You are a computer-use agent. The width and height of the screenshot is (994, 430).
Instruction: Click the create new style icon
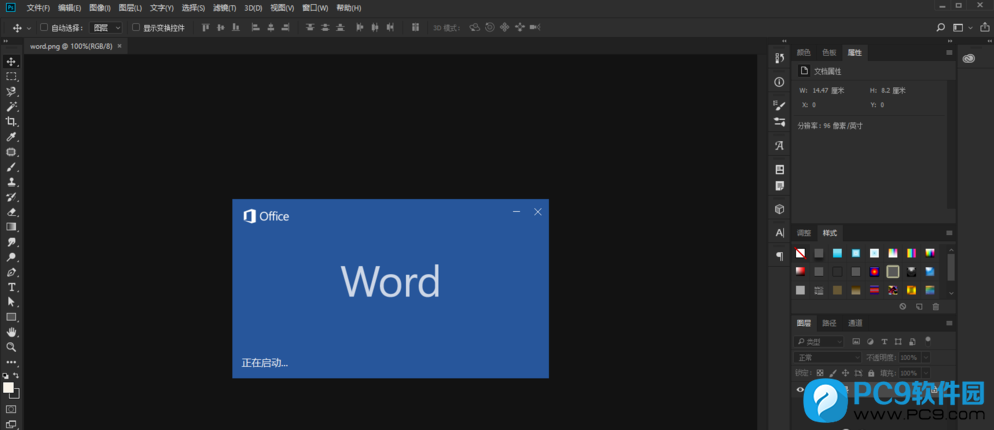[x=919, y=307]
